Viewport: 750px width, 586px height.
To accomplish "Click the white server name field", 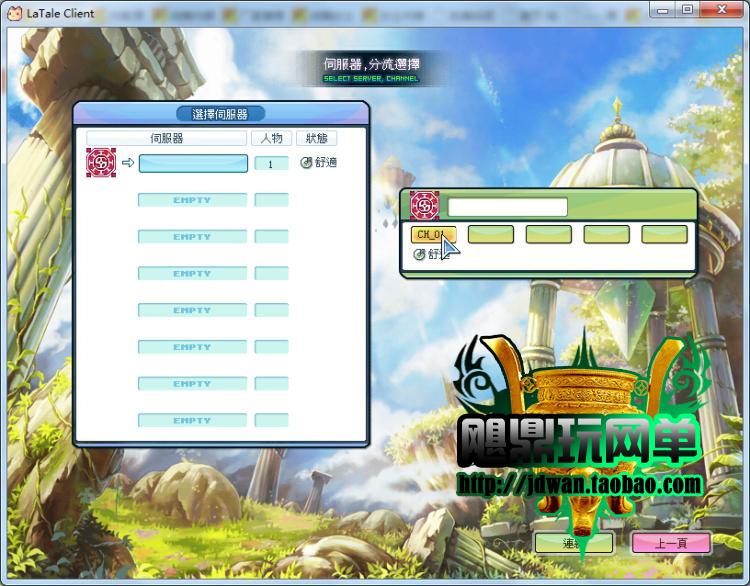I will point(507,207).
